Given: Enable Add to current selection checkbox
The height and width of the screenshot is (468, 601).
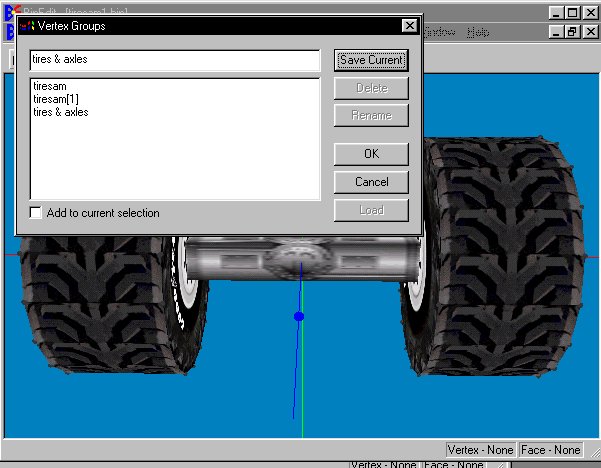Looking at the screenshot, I should (37, 213).
